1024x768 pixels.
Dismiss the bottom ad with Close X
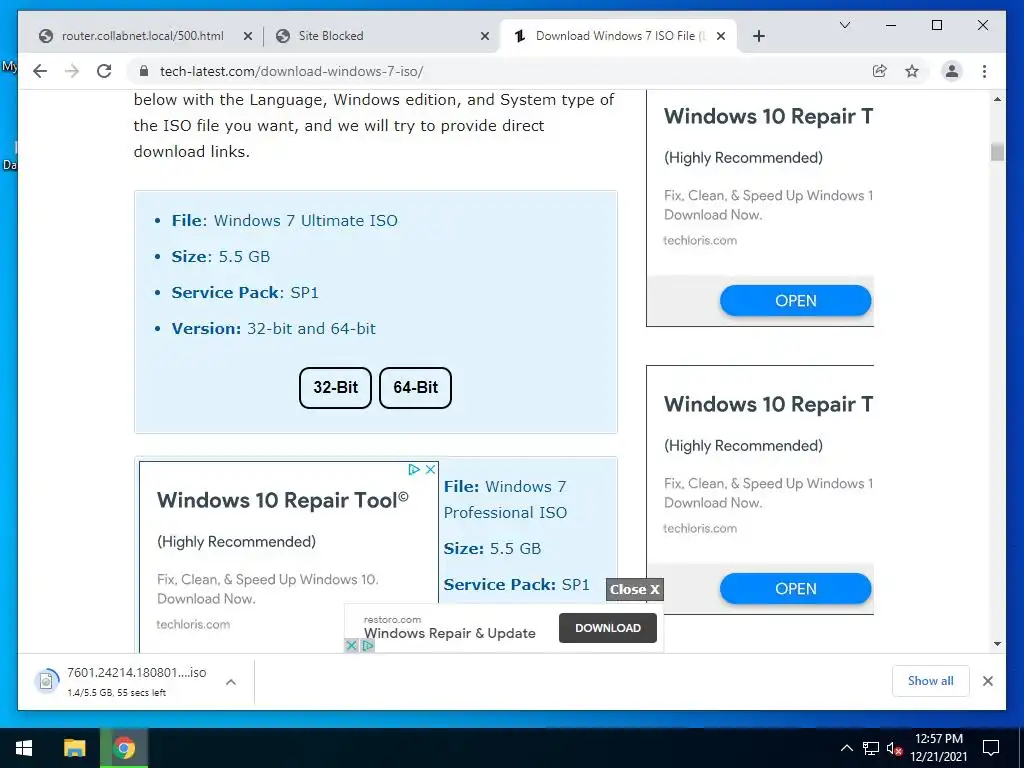(x=634, y=589)
